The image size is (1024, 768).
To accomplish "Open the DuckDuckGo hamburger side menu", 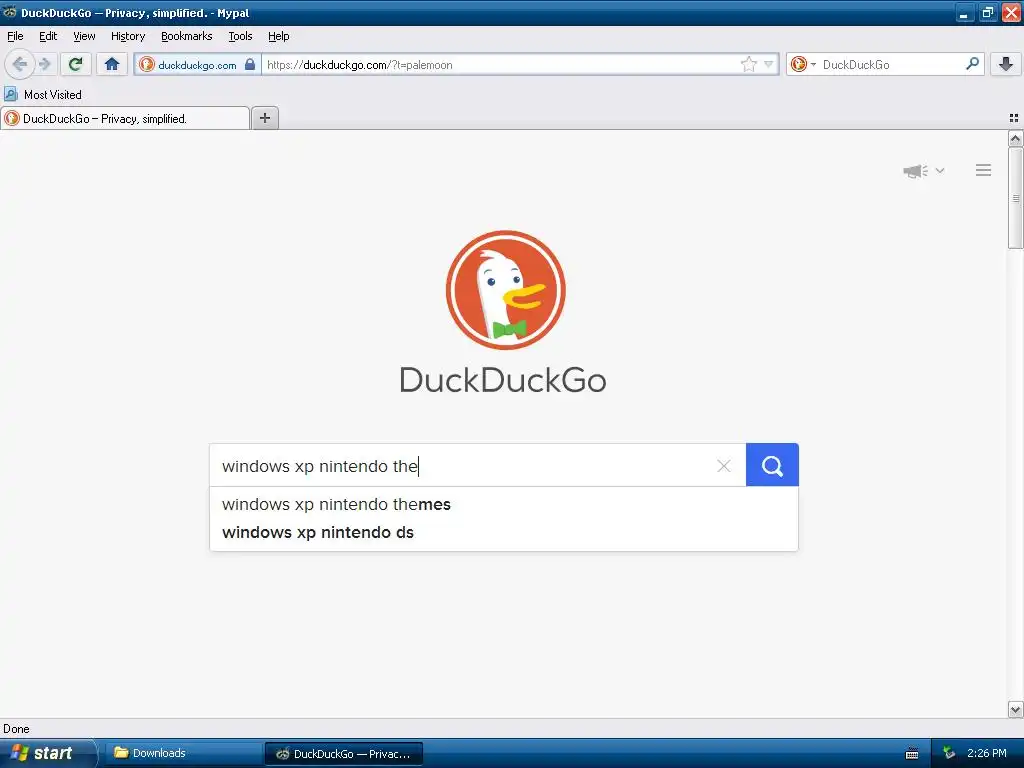I will pyautogui.click(x=984, y=170).
